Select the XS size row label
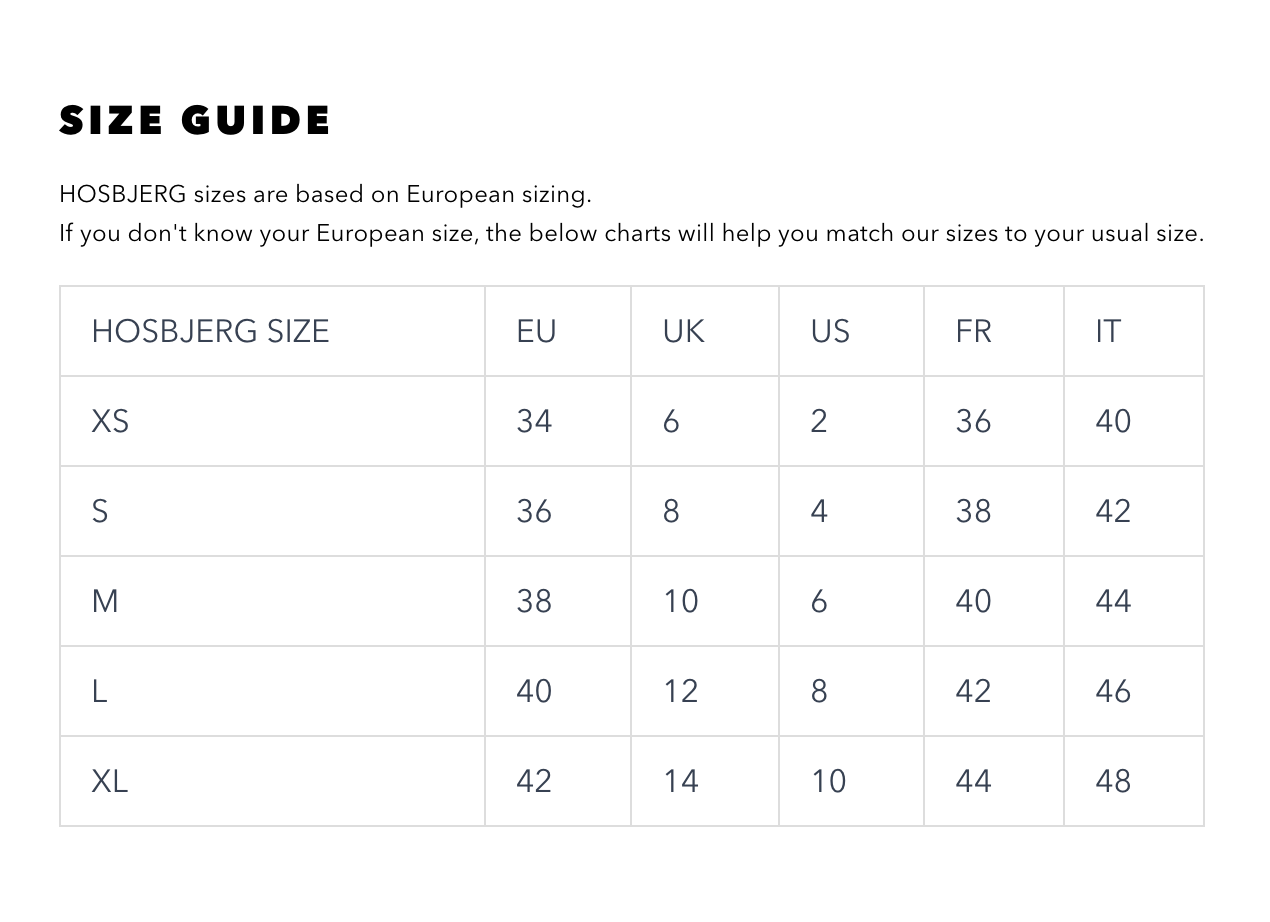Image resolution: width=1270 pixels, height=922 pixels. pos(110,421)
